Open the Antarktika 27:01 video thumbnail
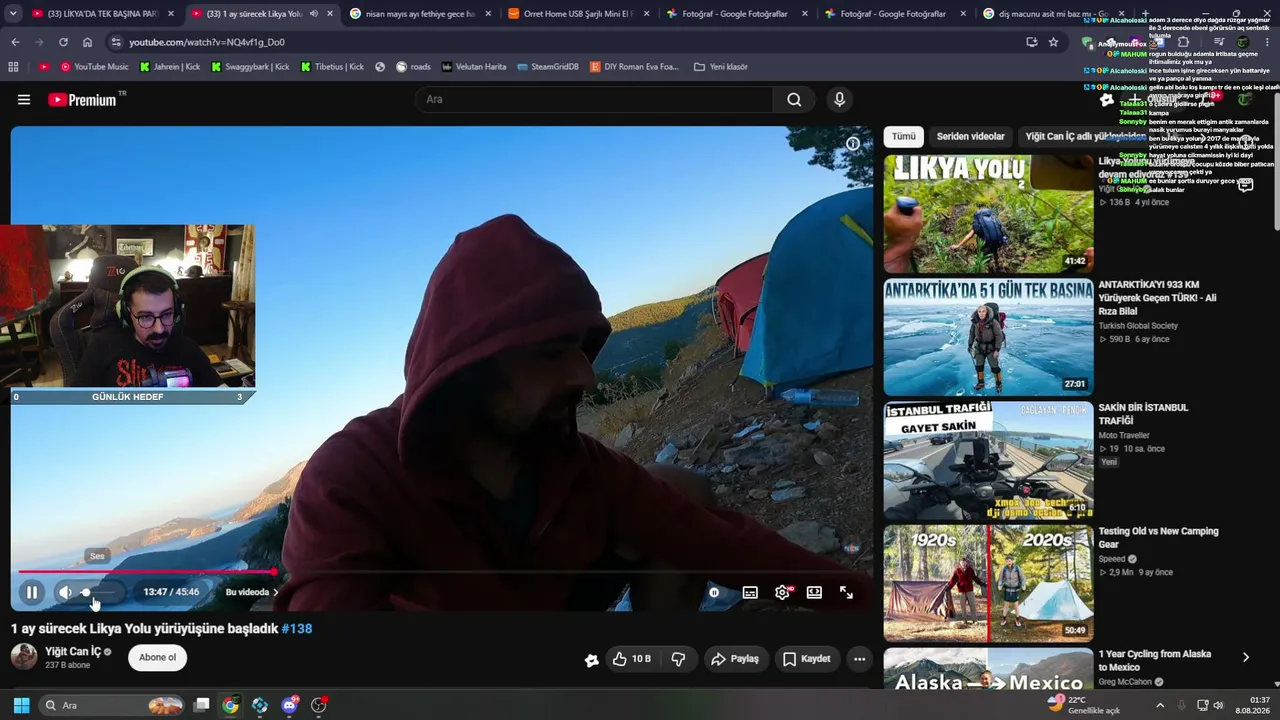Viewport: 1280px width, 720px height. [988, 337]
